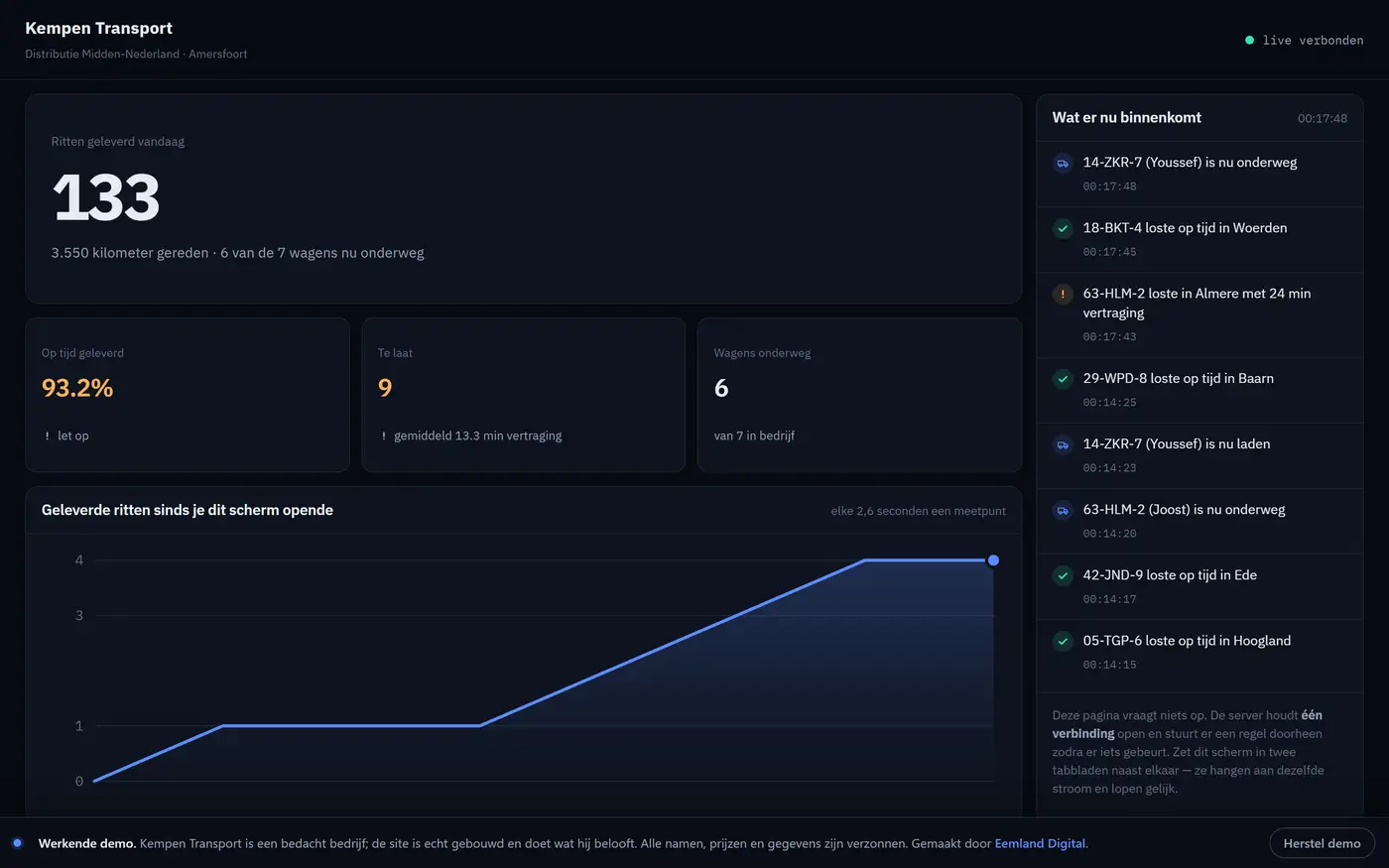Click '29-WPD-8 loste op tijd in Baarn'

pos(1179,378)
